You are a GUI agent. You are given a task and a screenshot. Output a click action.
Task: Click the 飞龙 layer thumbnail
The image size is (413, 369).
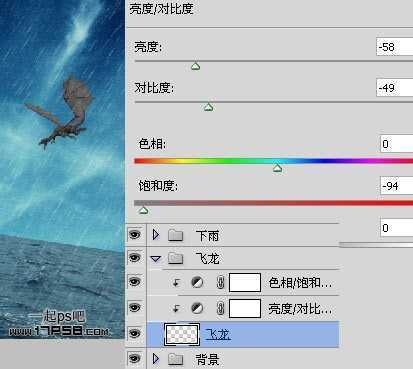coord(182,334)
